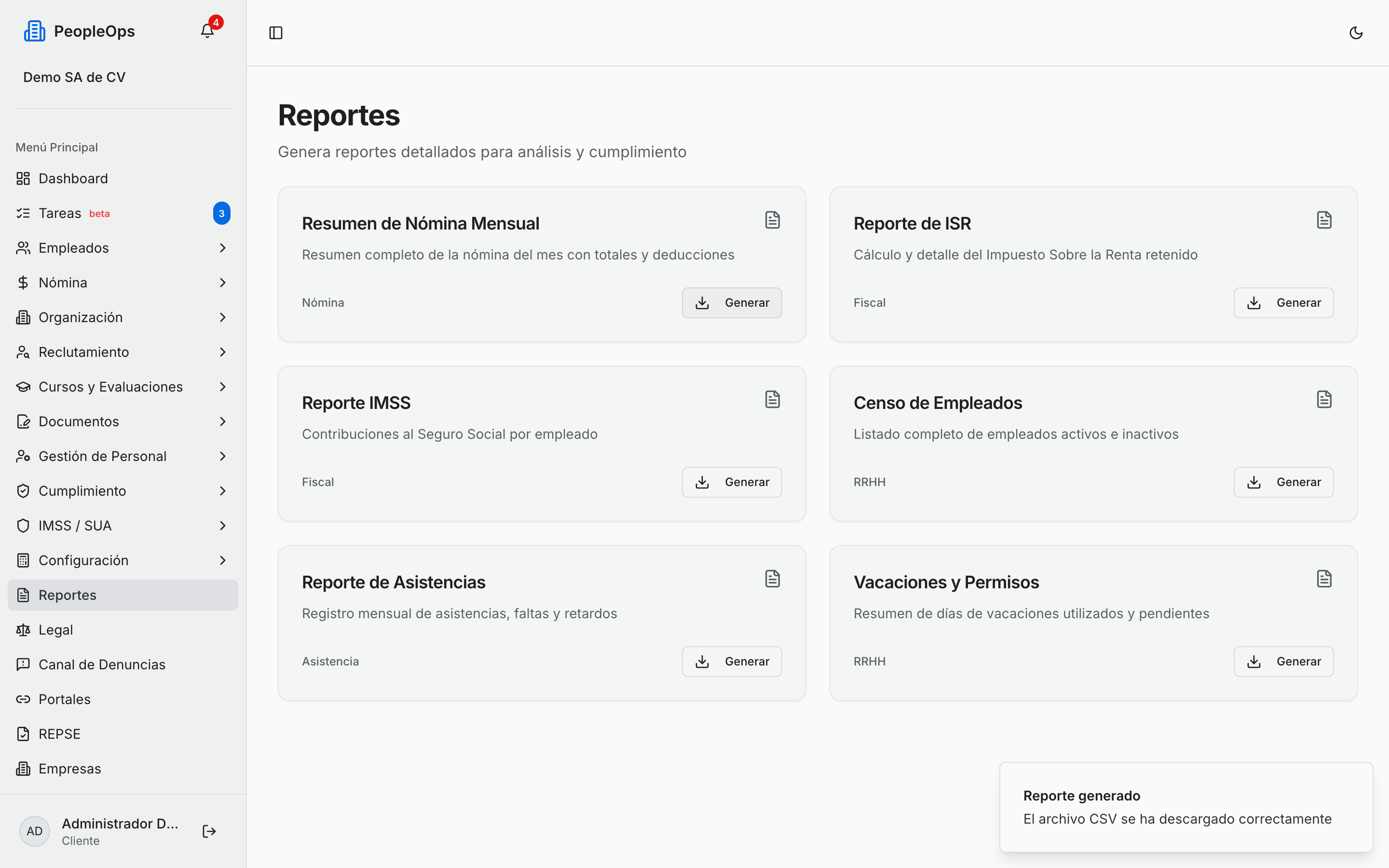
Task: Open the Empresas menu item
Action: (123, 769)
